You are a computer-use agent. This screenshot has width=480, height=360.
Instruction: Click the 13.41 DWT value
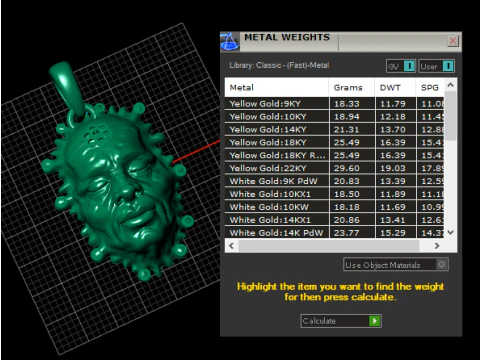coord(393,220)
